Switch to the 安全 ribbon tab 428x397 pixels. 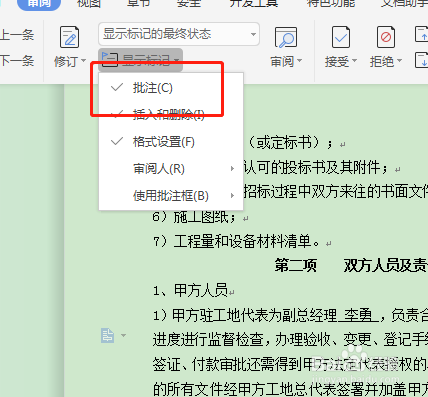pos(189,3)
